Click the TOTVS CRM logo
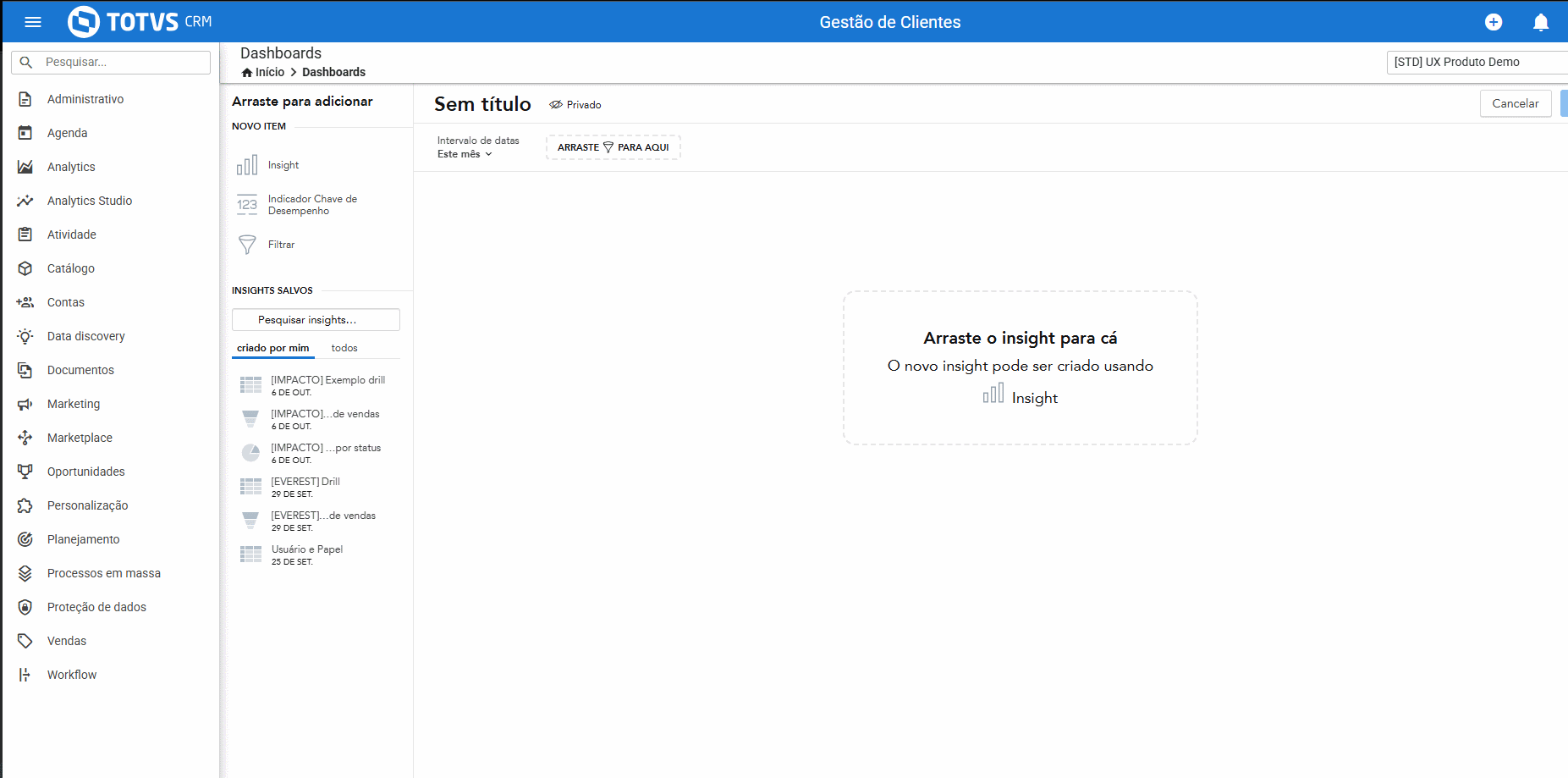 (140, 22)
